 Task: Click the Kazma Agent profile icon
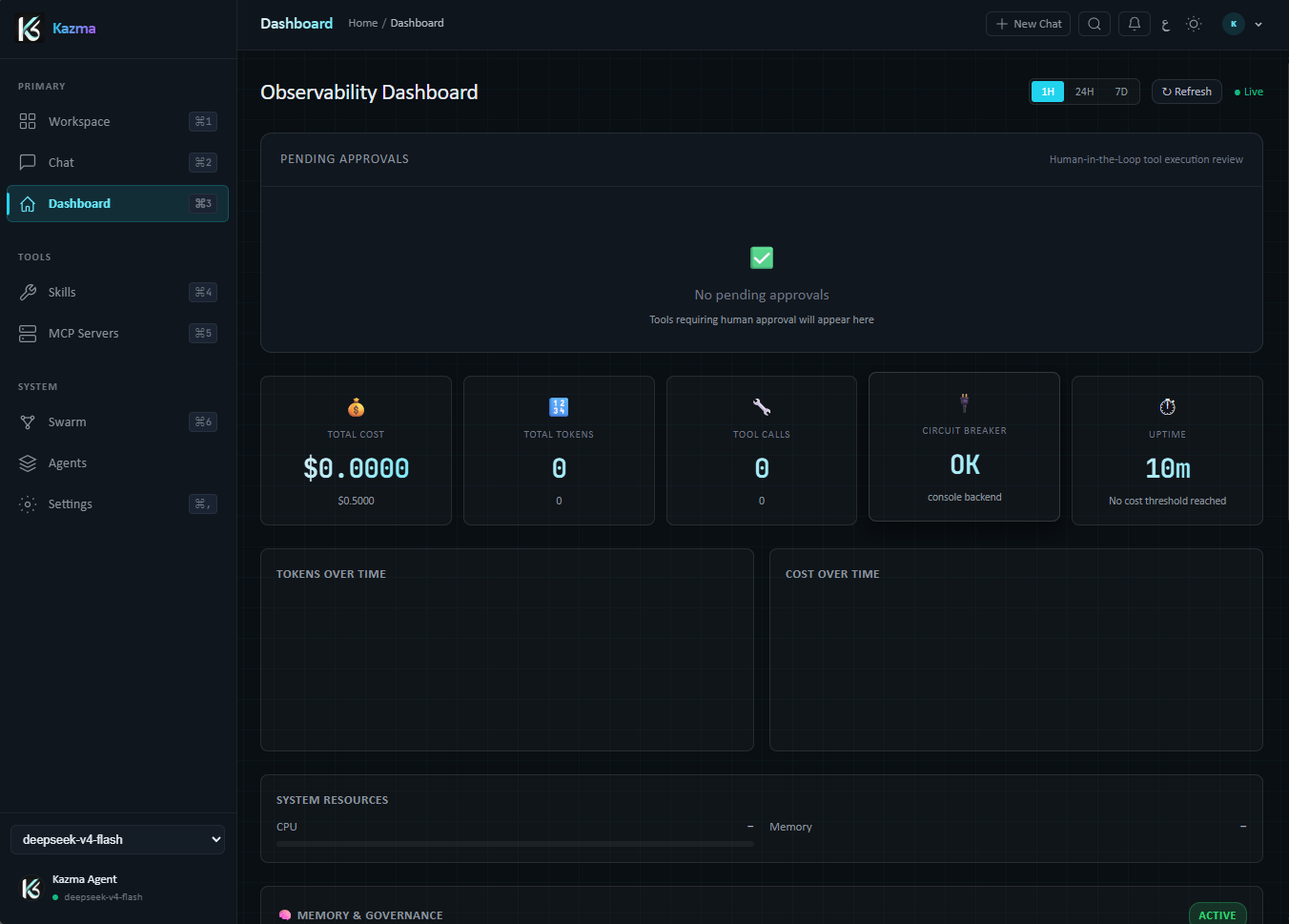[x=31, y=888]
